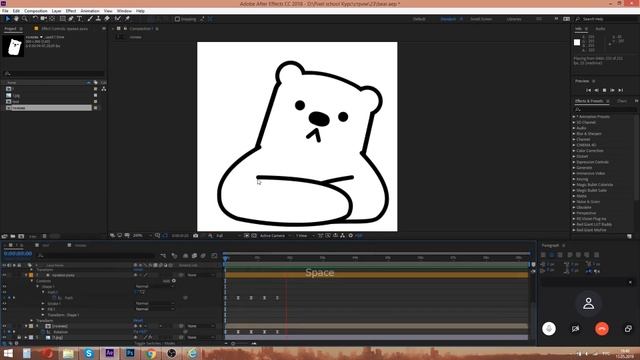640x360 pixels.
Task: Open the Layer menu
Action: coord(57,11)
